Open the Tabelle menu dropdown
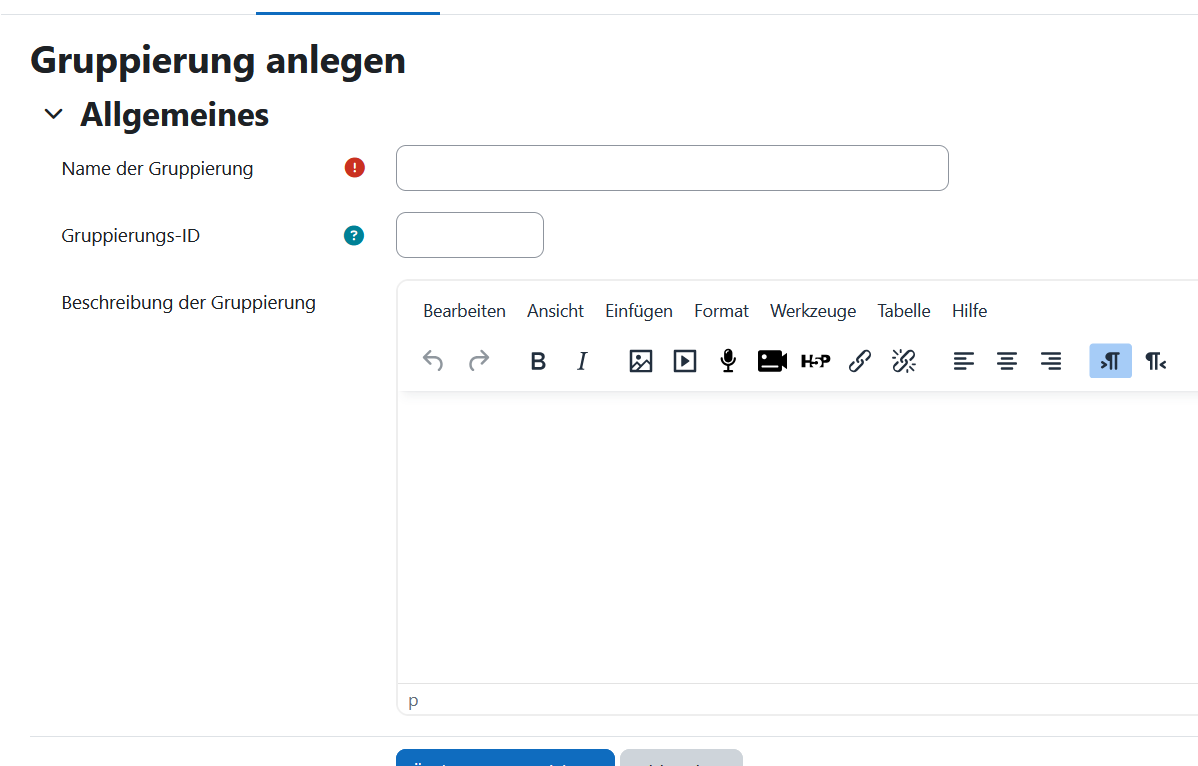Image resolution: width=1198 pixels, height=766 pixels. (903, 311)
